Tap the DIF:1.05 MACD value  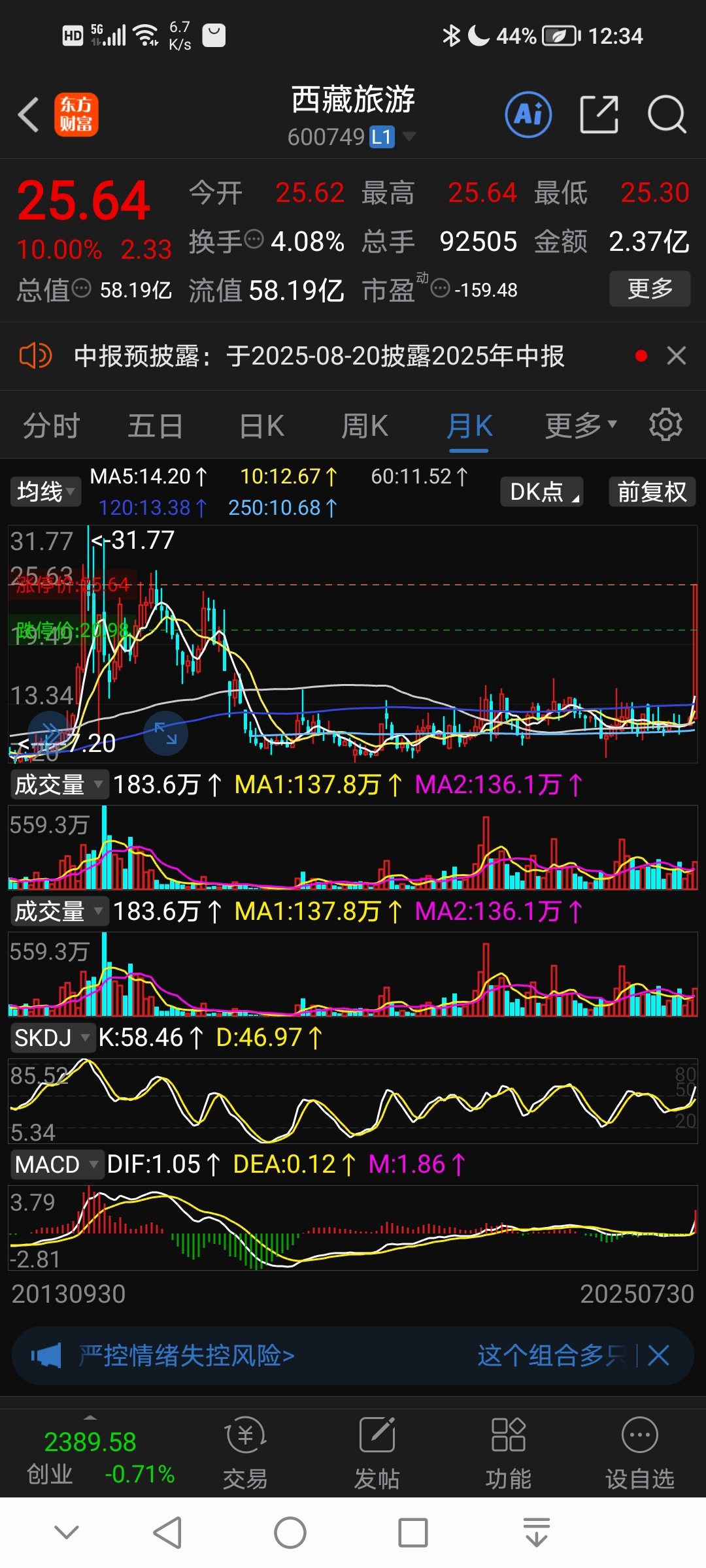pos(163,1164)
